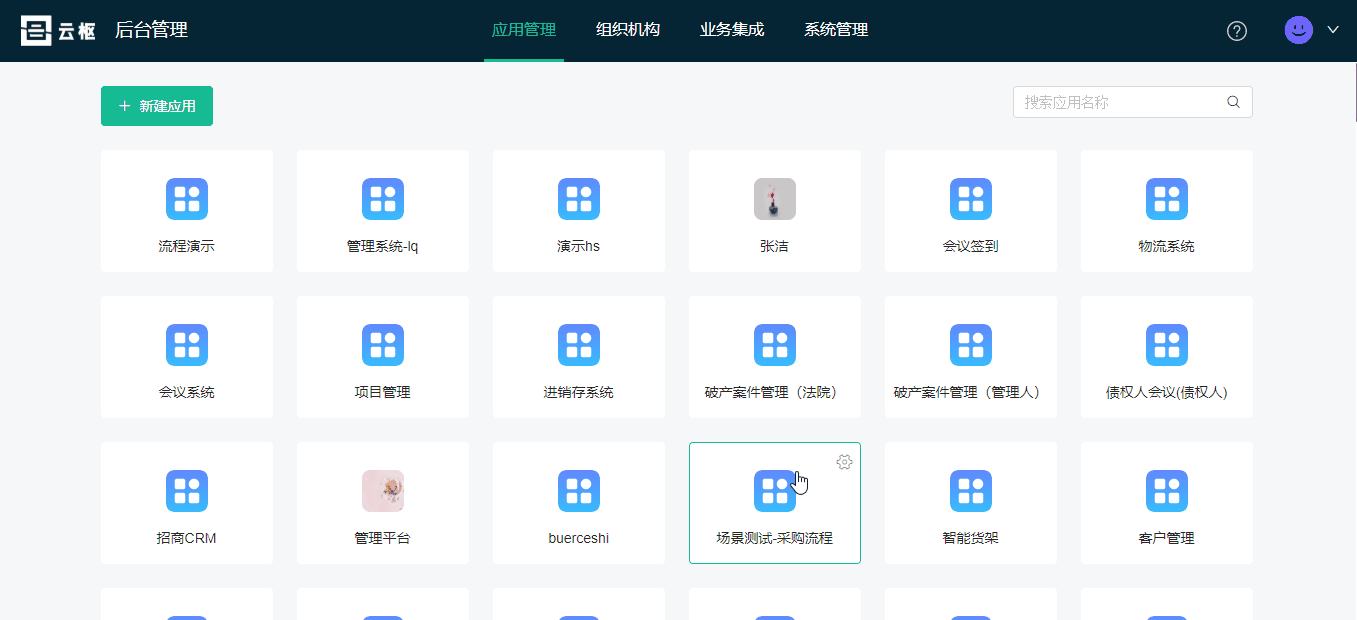Click the 客户管理 label text
Image resolution: width=1357 pixels, height=620 pixels.
(1167, 538)
